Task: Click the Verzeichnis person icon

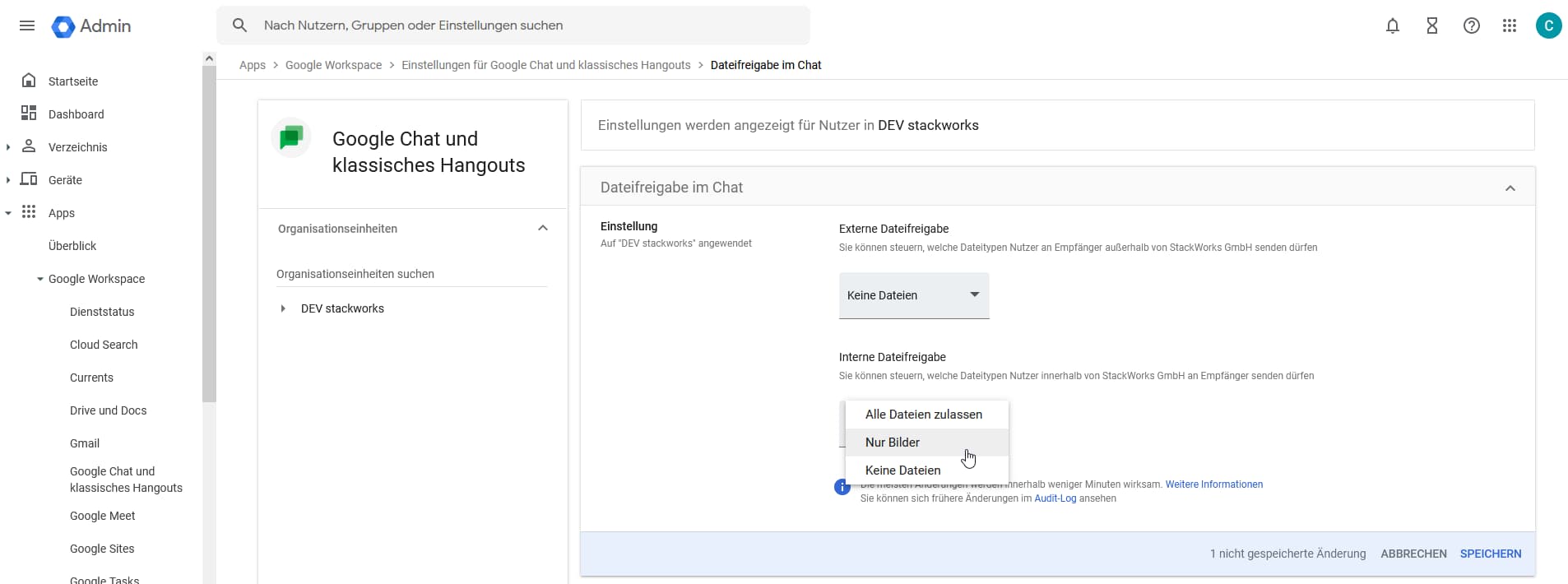Action: pyautogui.click(x=29, y=146)
